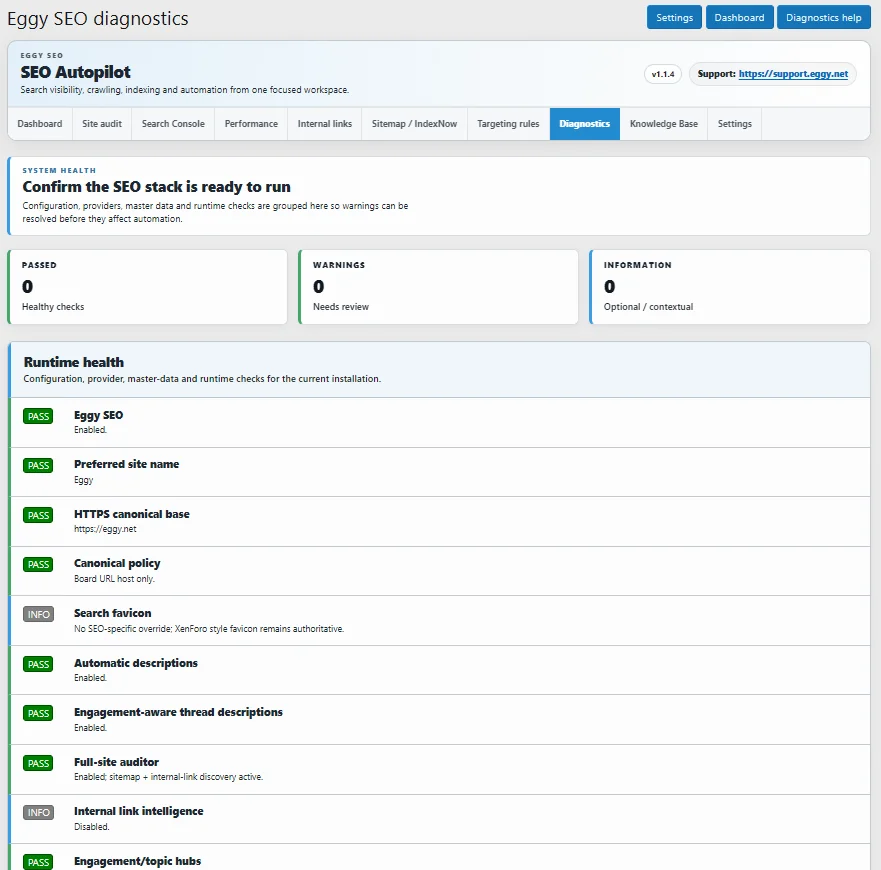
Task: Select the 'Canonical policy' title
Action: click(x=117, y=563)
